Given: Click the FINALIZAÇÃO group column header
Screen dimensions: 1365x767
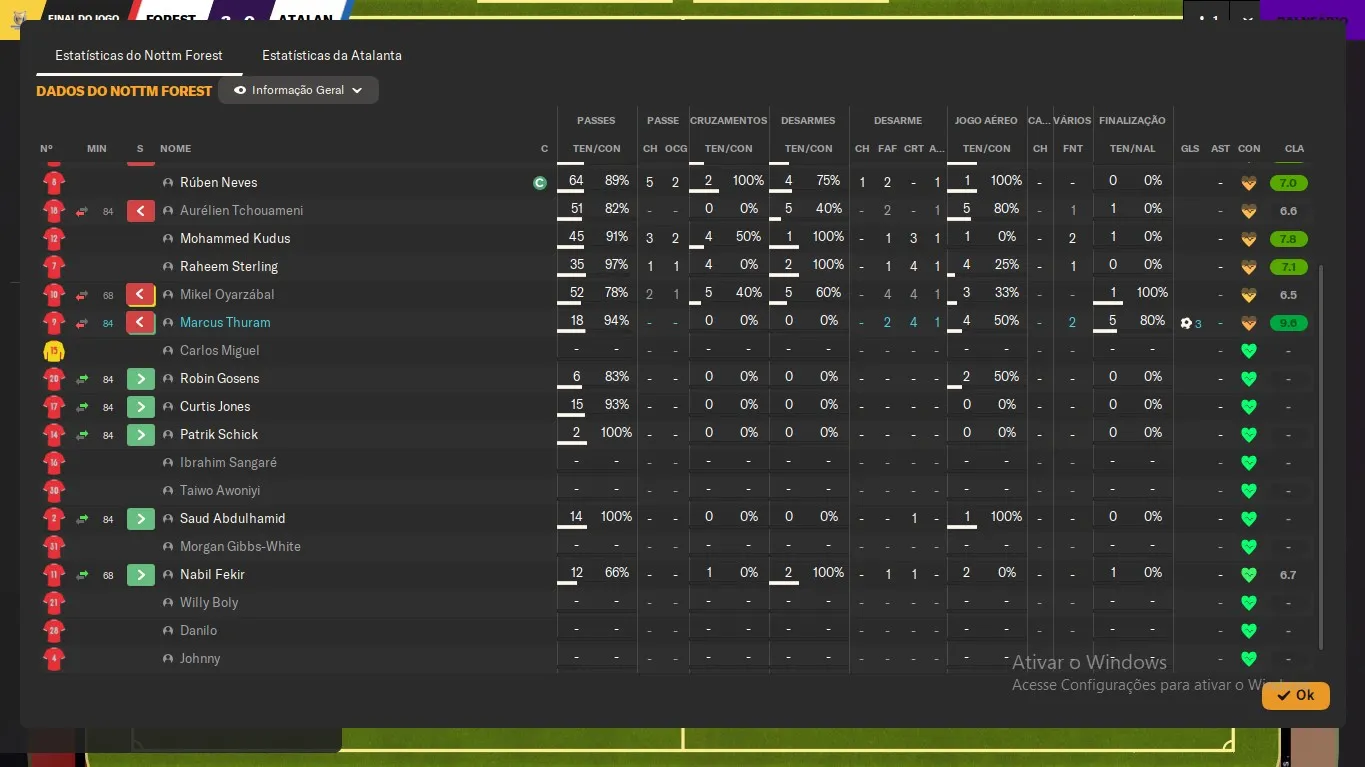Looking at the screenshot, I should pyautogui.click(x=1132, y=121).
